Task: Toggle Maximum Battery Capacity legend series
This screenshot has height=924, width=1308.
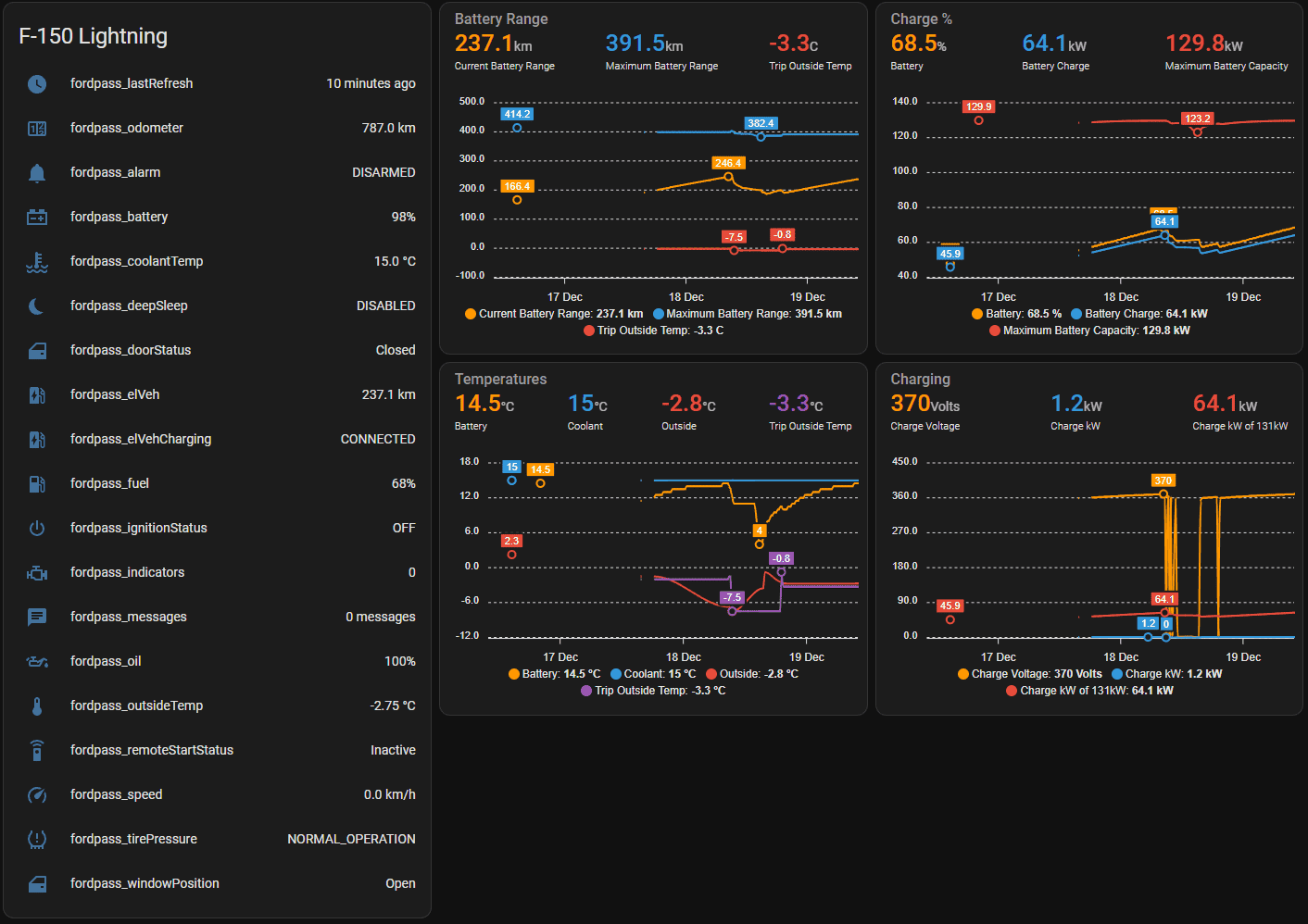Action: point(1089,331)
